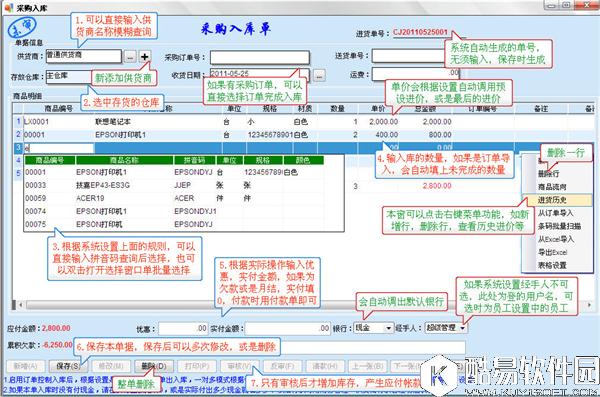Focus the 存放仓库 field showing 主仓库

(68, 76)
